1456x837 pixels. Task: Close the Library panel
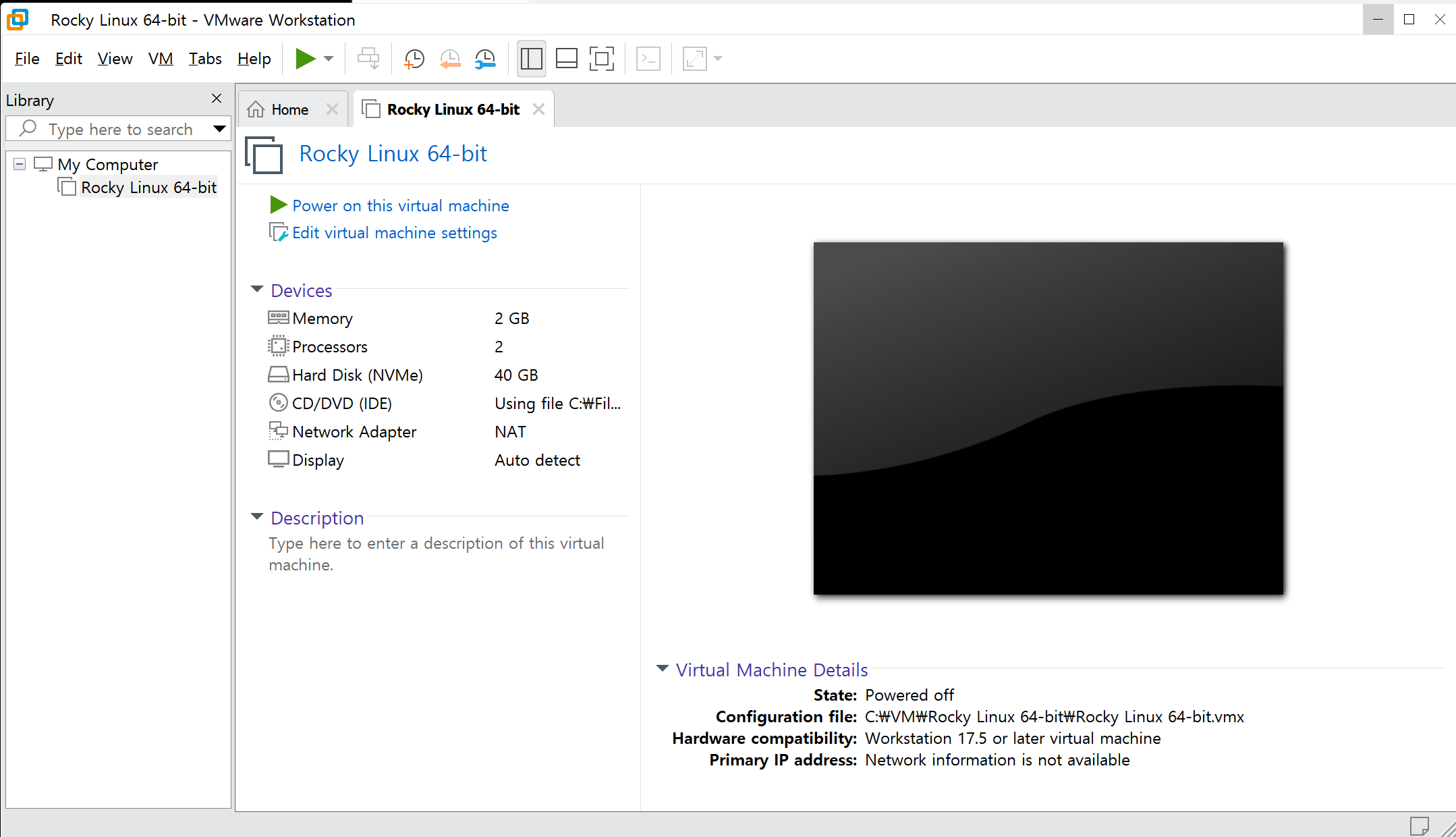tap(217, 99)
